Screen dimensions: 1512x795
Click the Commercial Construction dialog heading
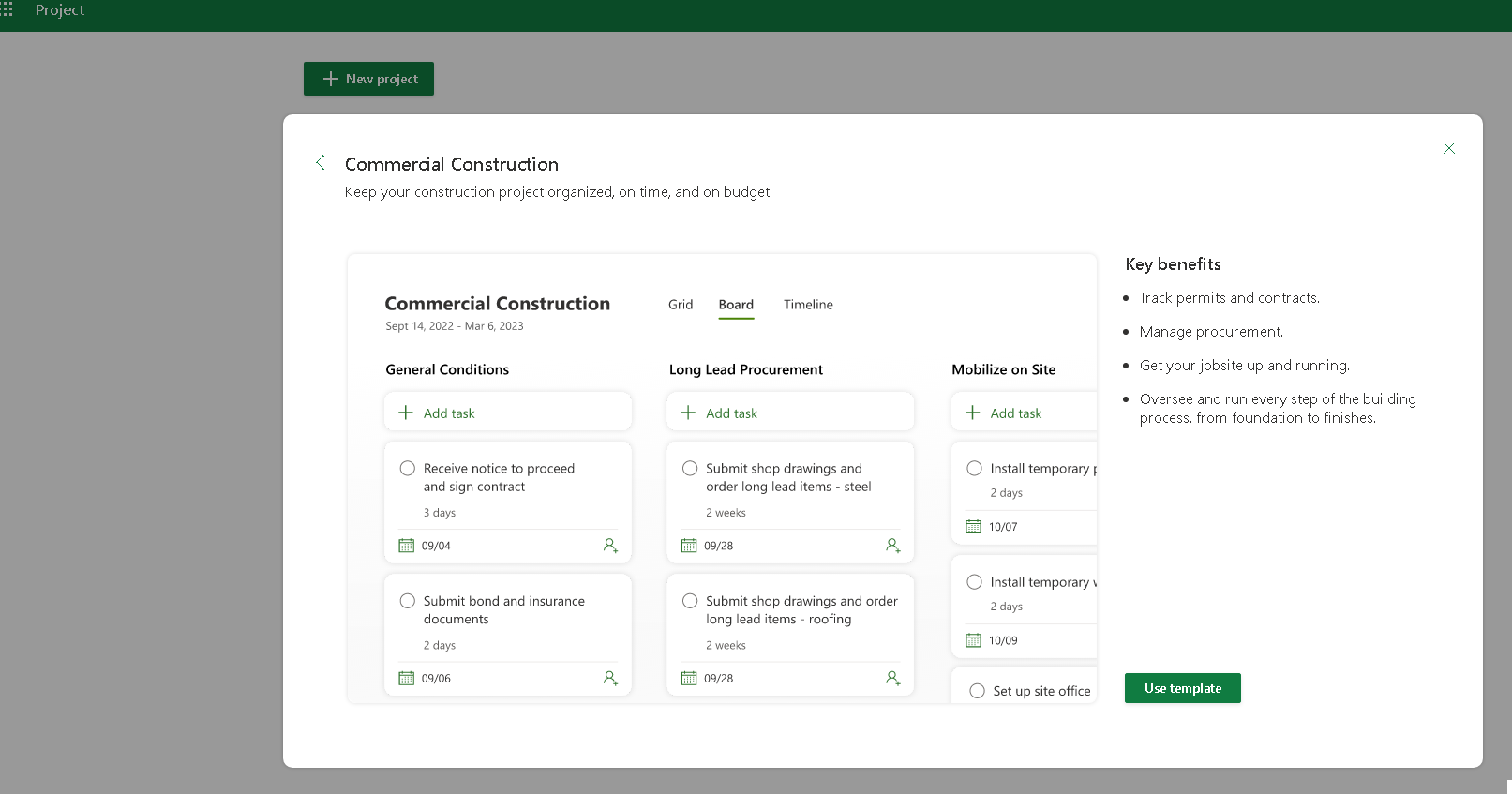pyautogui.click(x=452, y=164)
